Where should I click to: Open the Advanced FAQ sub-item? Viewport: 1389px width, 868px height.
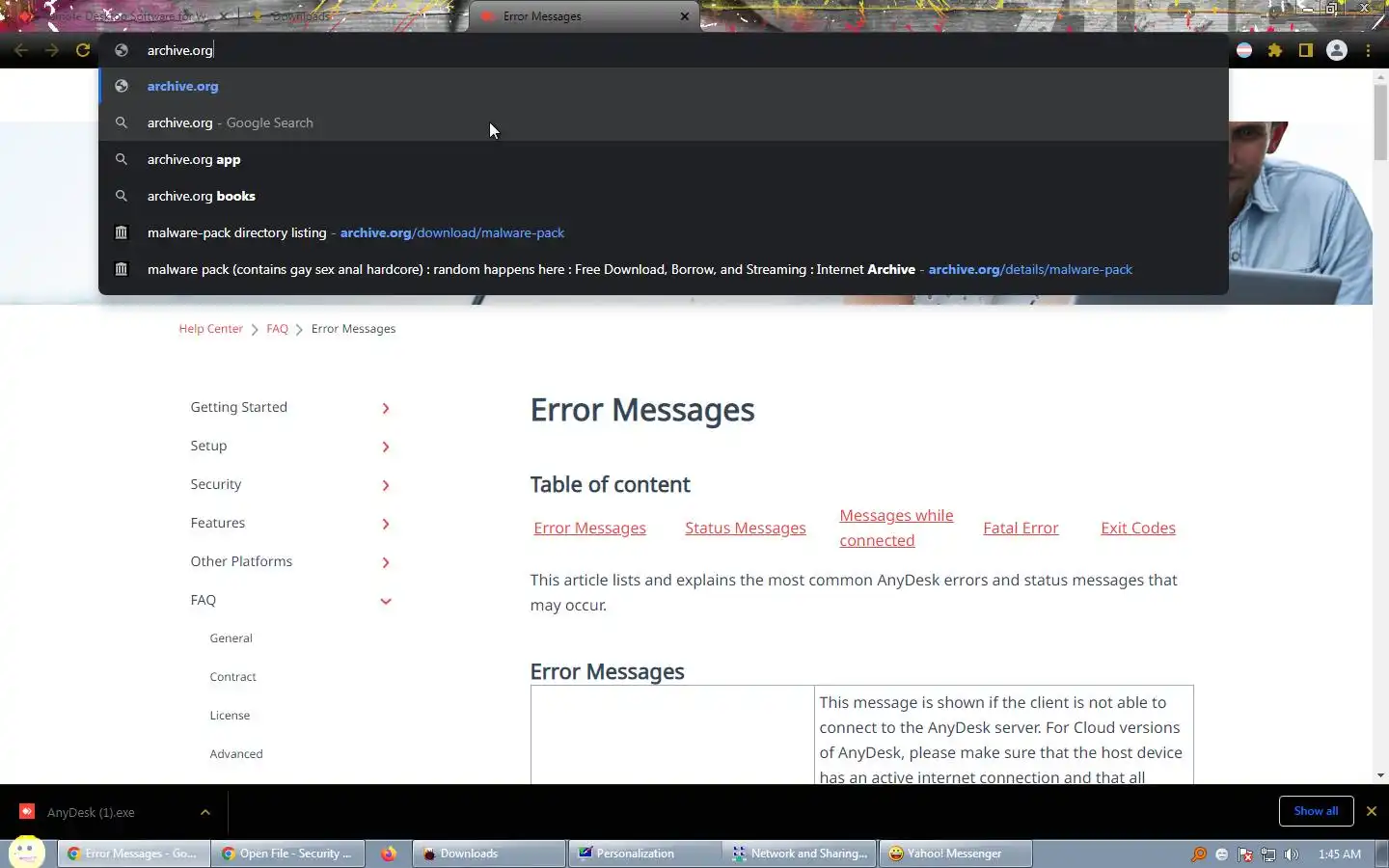236,754
